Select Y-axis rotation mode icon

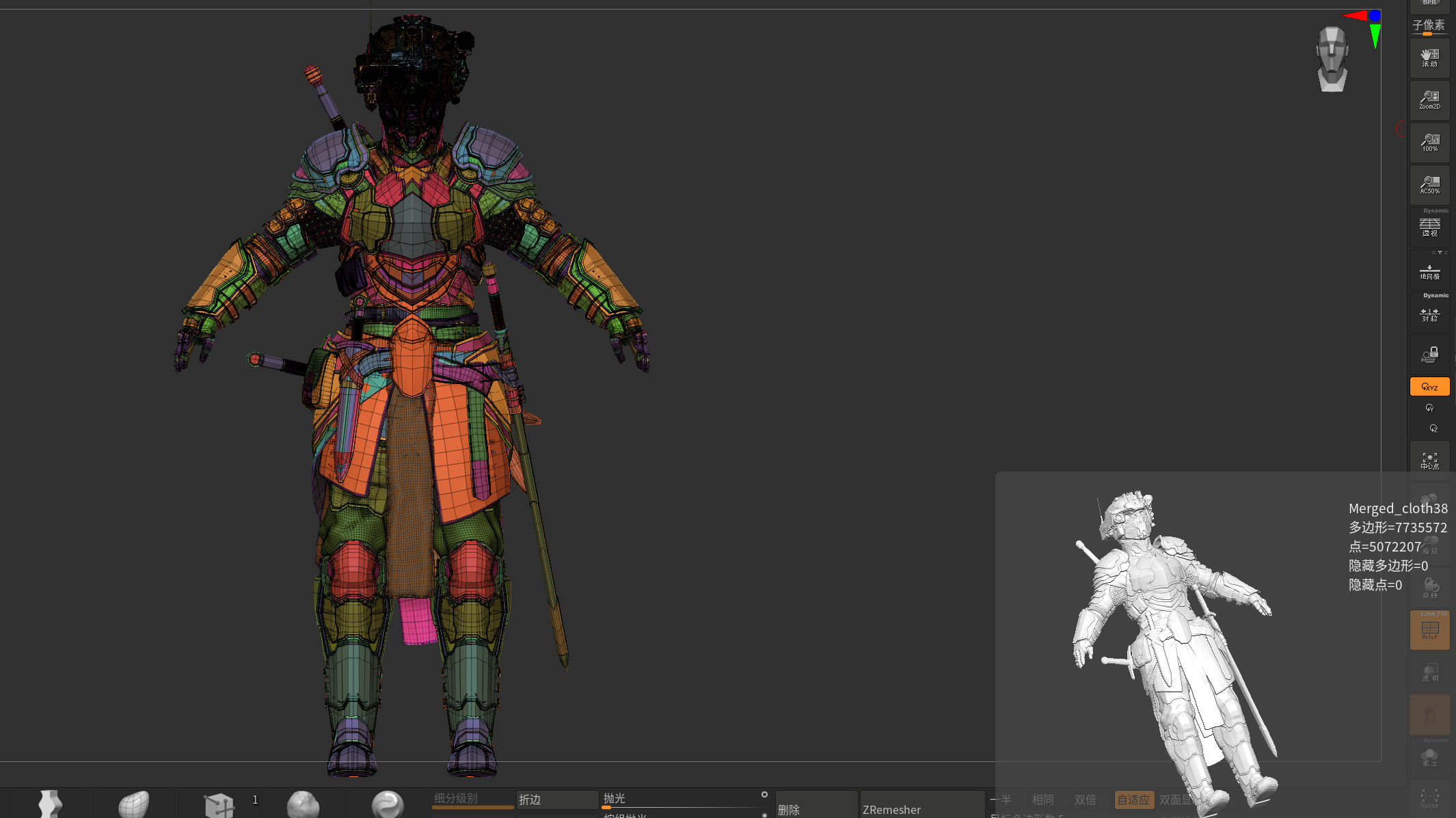pos(1429,408)
